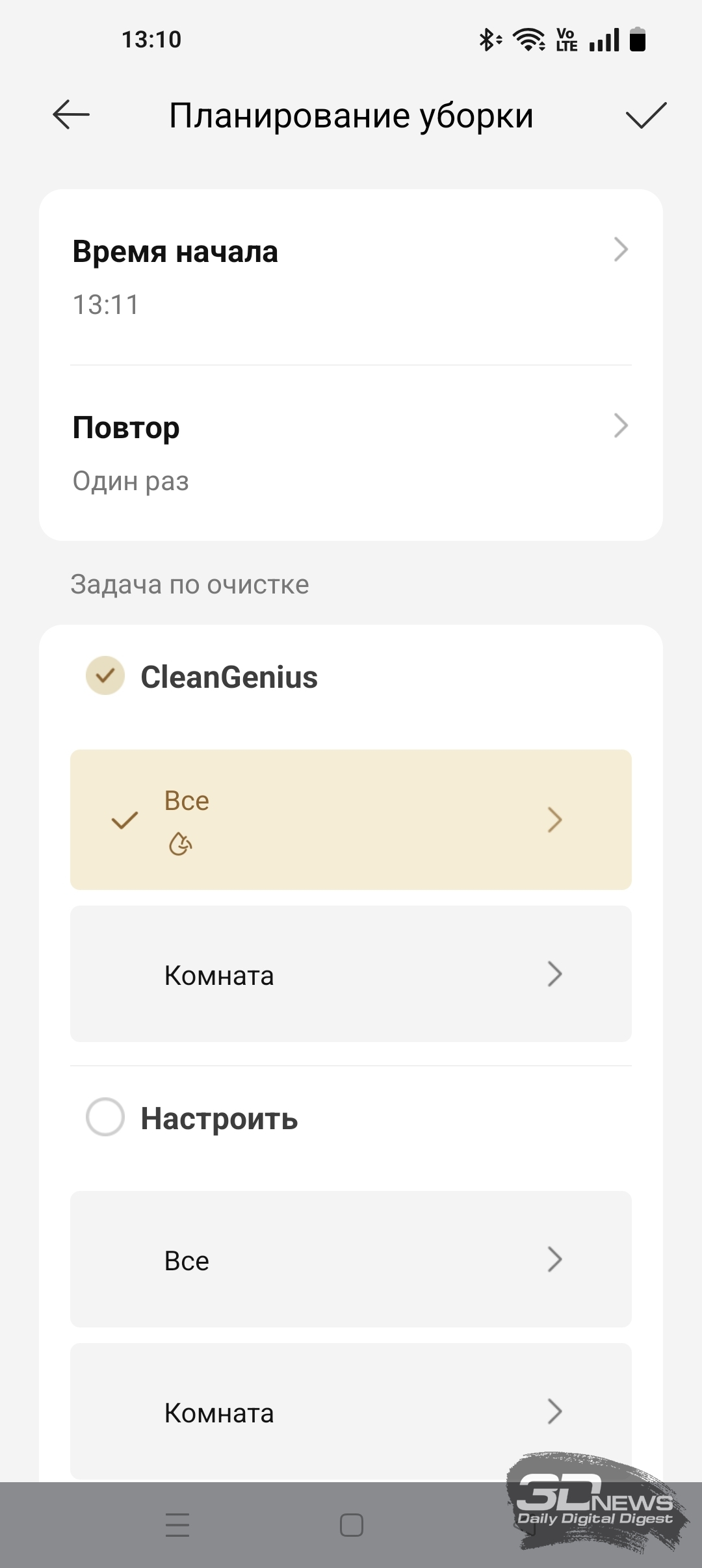Select the Настроить radio option
The image size is (702, 1568).
pyautogui.click(x=105, y=1117)
